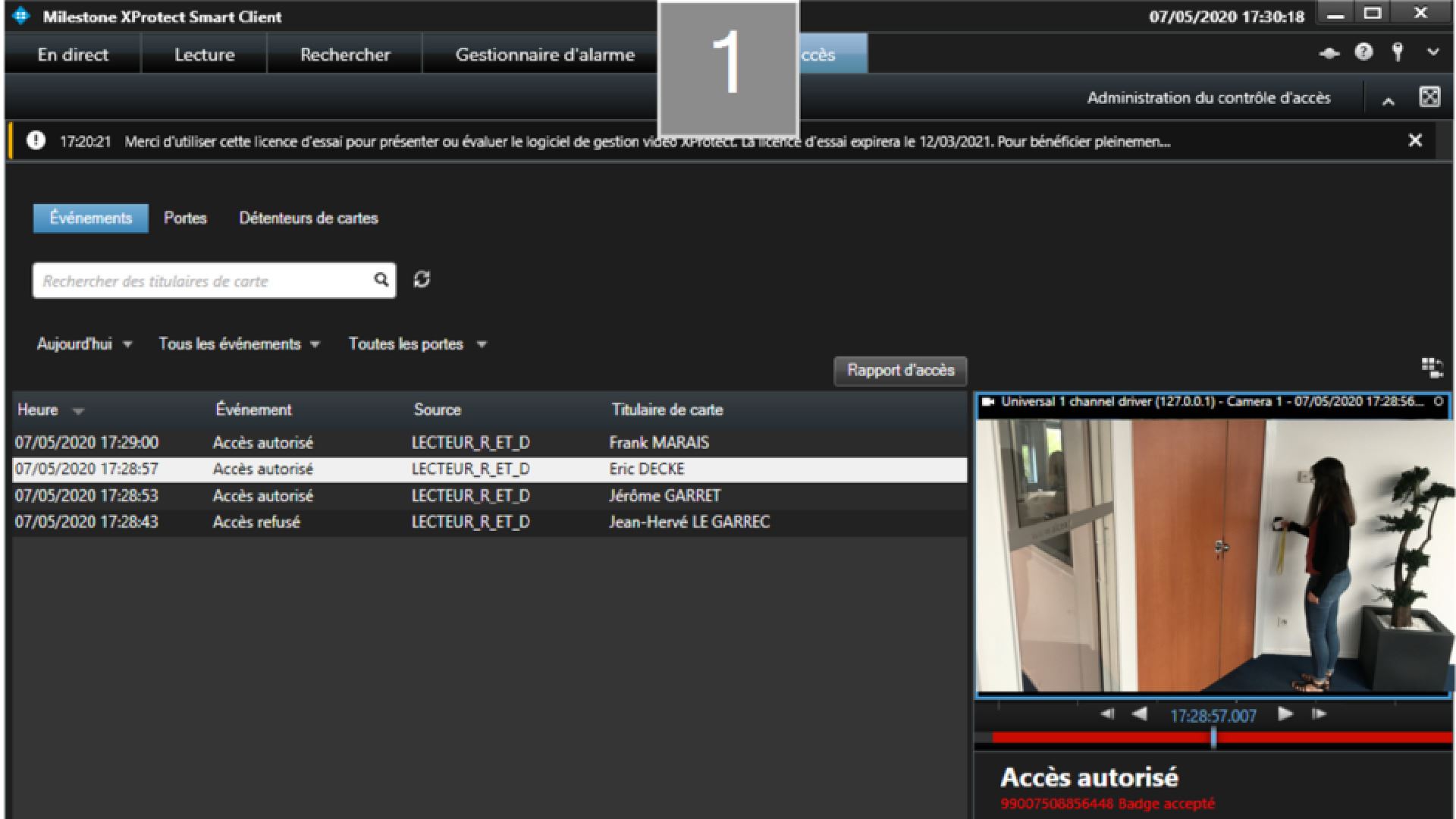Step to next frame in playback

pos(1319,714)
